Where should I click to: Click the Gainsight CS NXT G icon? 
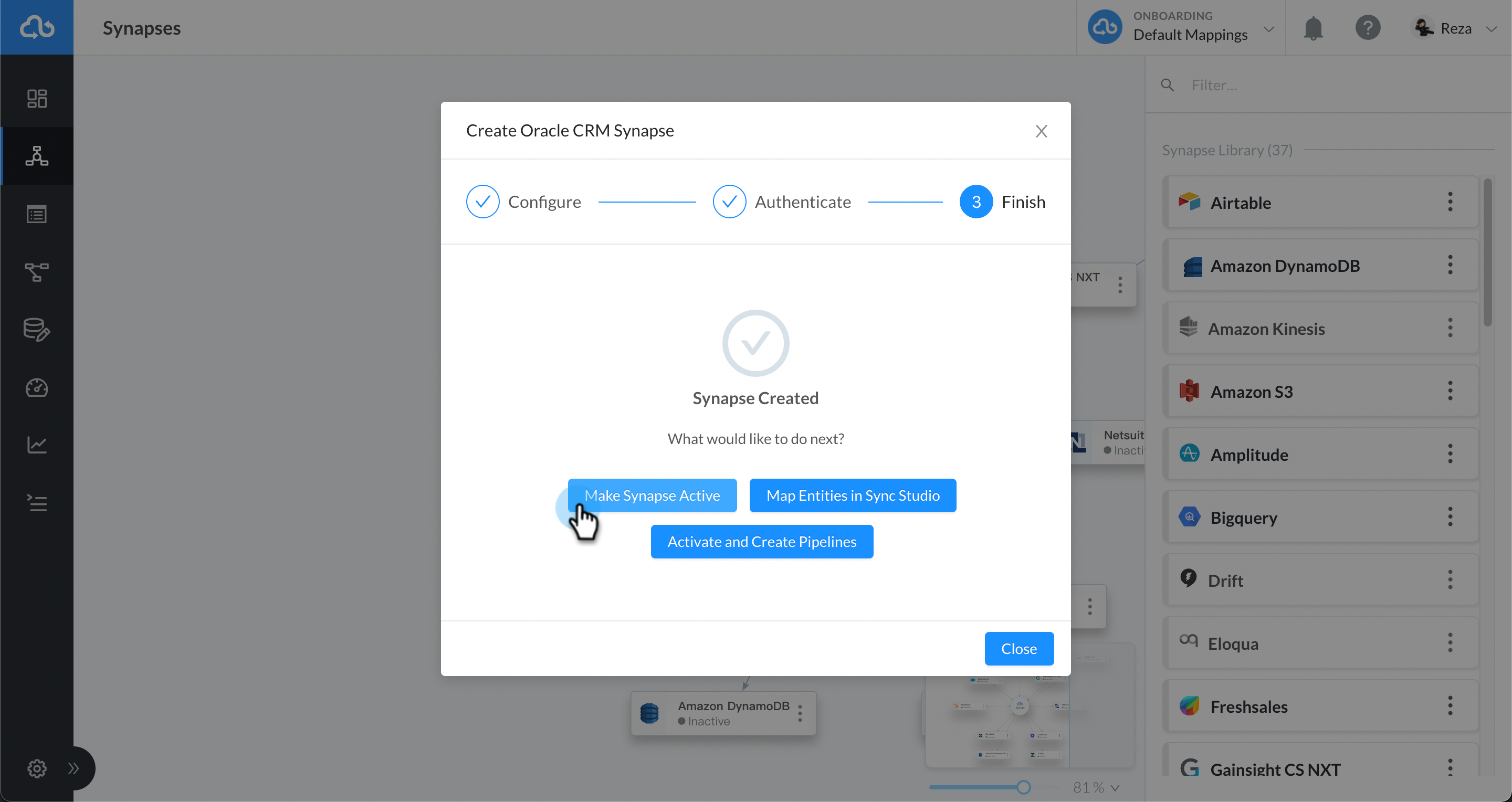point(1189,767)
